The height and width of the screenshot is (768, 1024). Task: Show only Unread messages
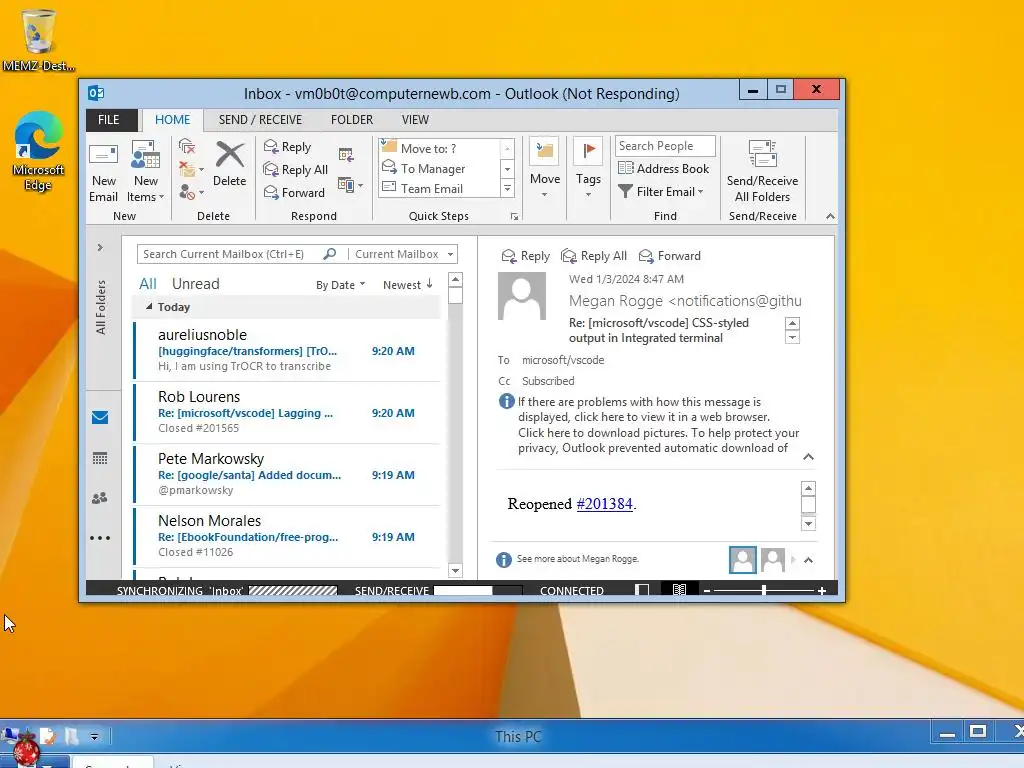[195, 283]
